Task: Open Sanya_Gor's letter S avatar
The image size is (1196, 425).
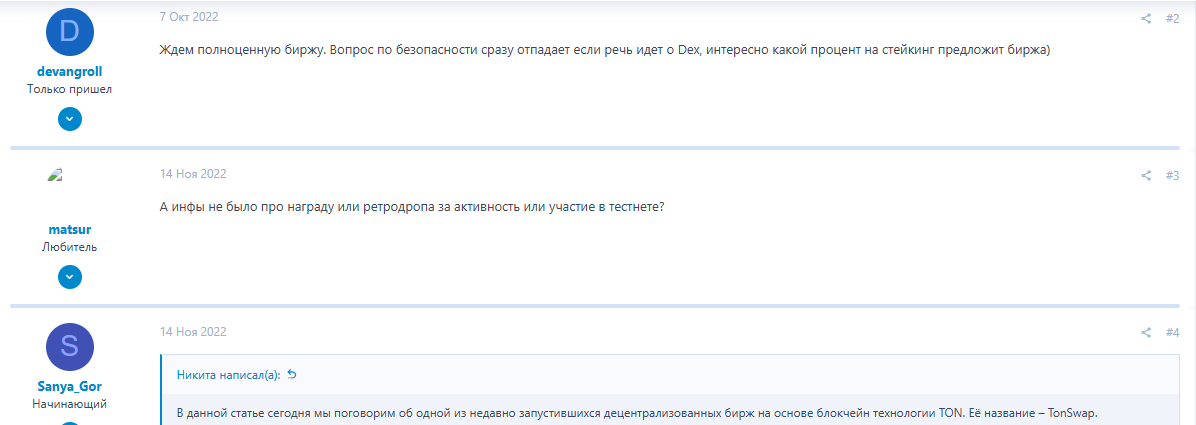Action: pos(70,347)
